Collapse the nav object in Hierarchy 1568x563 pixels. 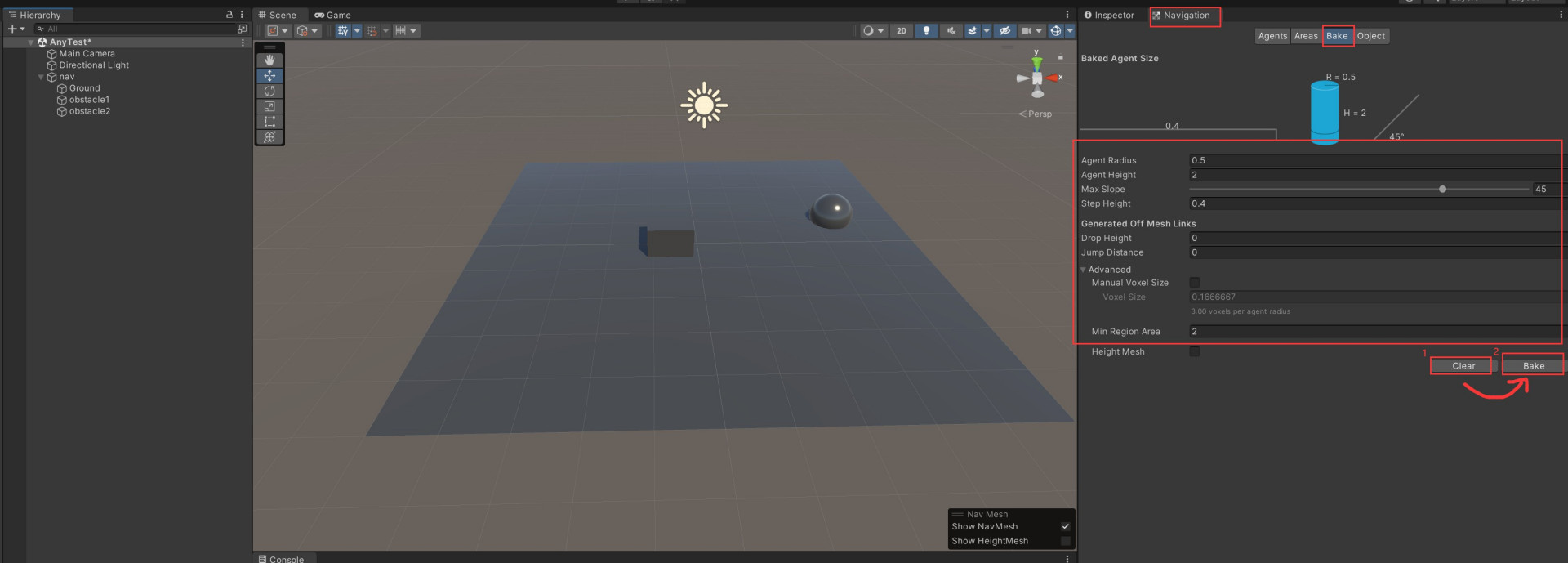point(41,77)
